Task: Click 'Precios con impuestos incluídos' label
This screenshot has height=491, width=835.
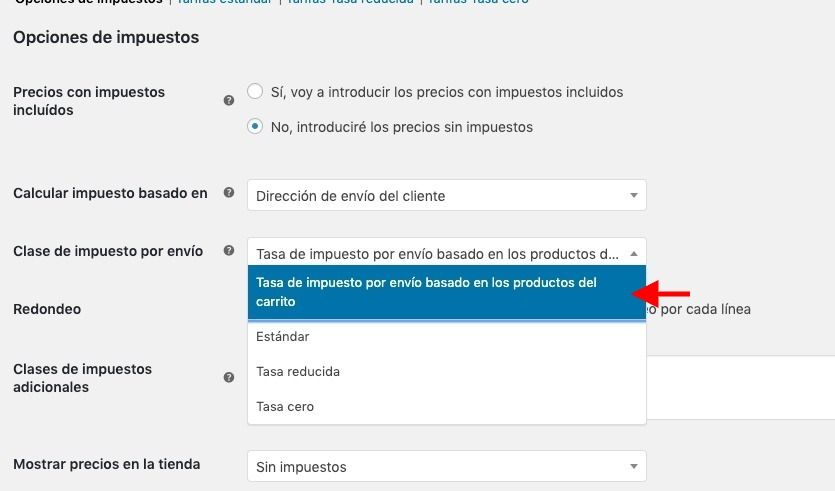Action: [x=89, y=101]
